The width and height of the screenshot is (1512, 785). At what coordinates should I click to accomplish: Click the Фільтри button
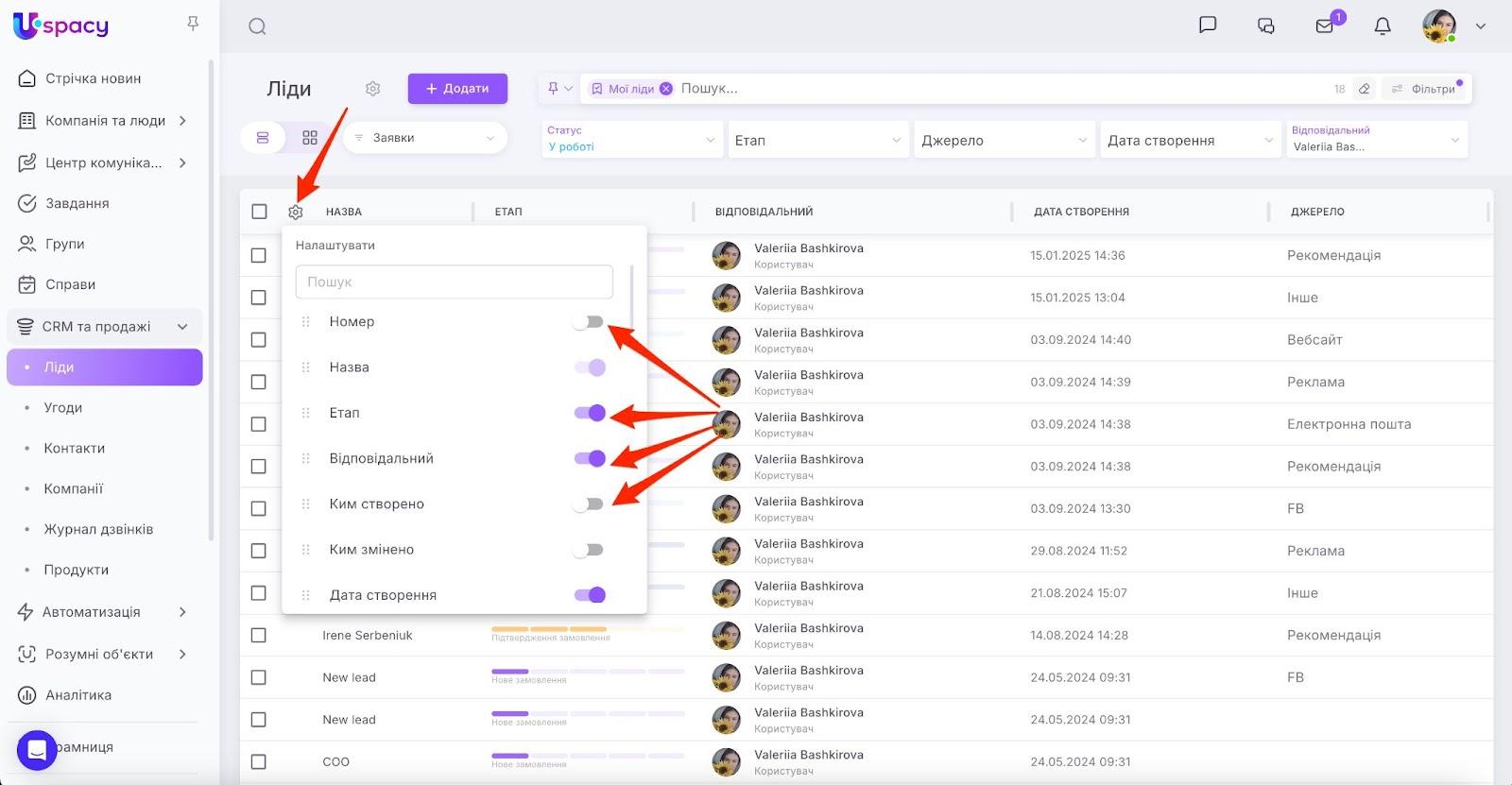(x=1425, y=89)
